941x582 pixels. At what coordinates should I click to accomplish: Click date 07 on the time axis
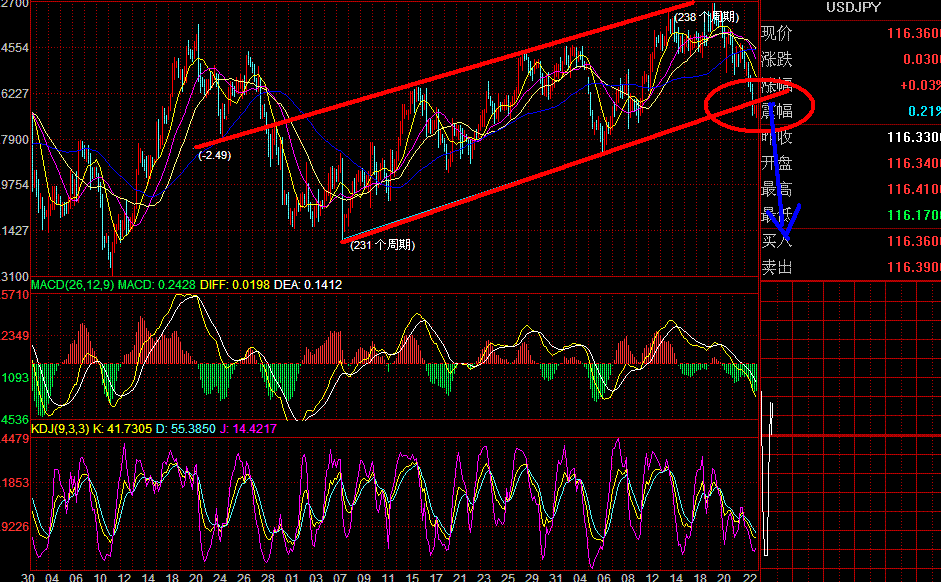tap(340, 577)
